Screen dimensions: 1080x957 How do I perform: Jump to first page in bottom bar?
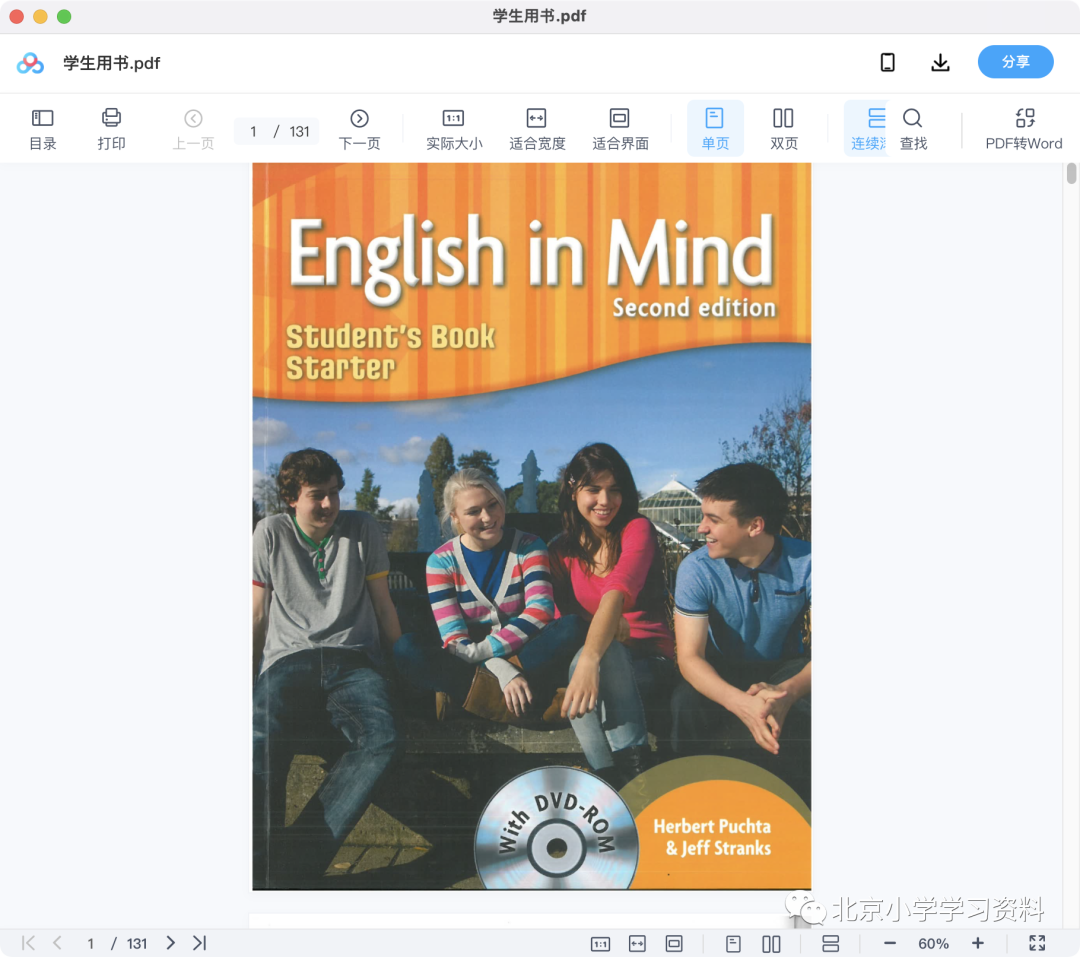[28, 943]
